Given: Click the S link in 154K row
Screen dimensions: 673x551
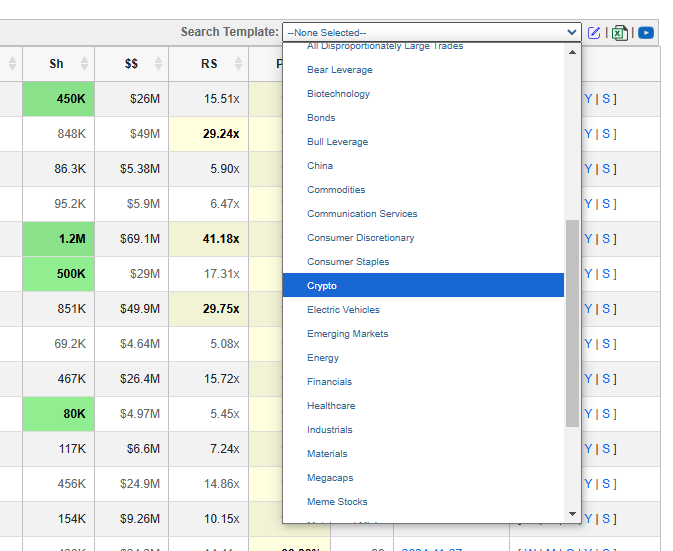Looking at the screenshot, I should pyautogui.click(x=606, y=519).
